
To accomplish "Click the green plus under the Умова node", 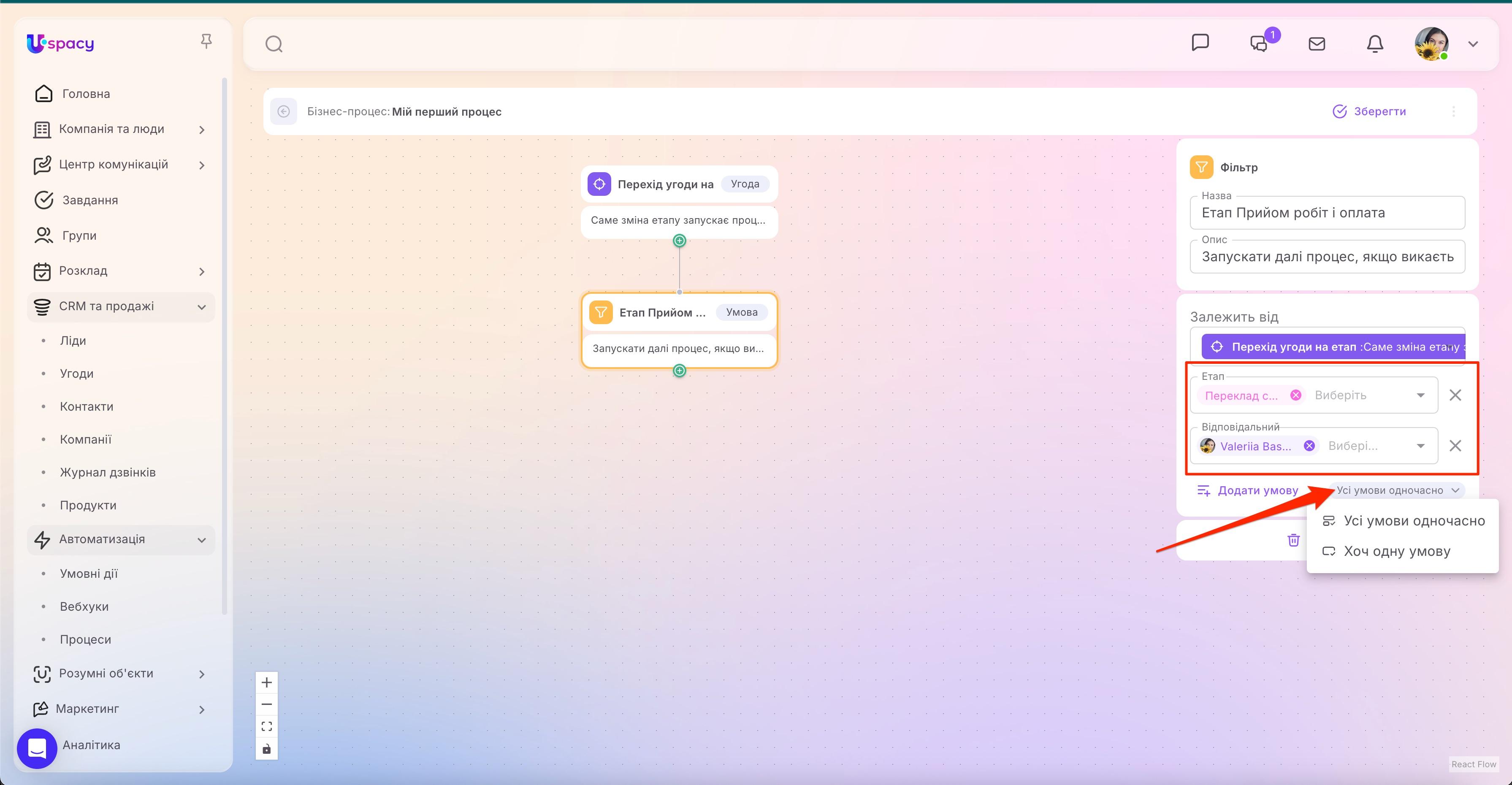I will [679, 370].
